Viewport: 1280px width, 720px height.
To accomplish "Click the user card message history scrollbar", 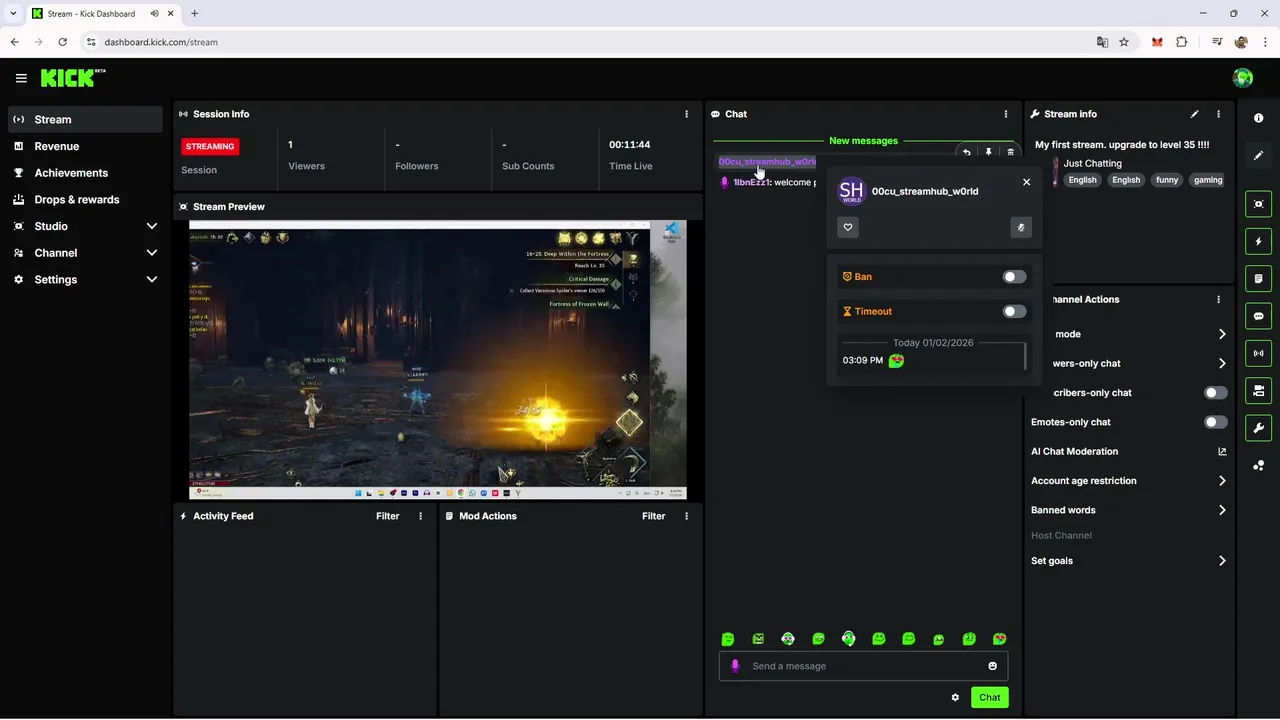I will click(1025, 356).
